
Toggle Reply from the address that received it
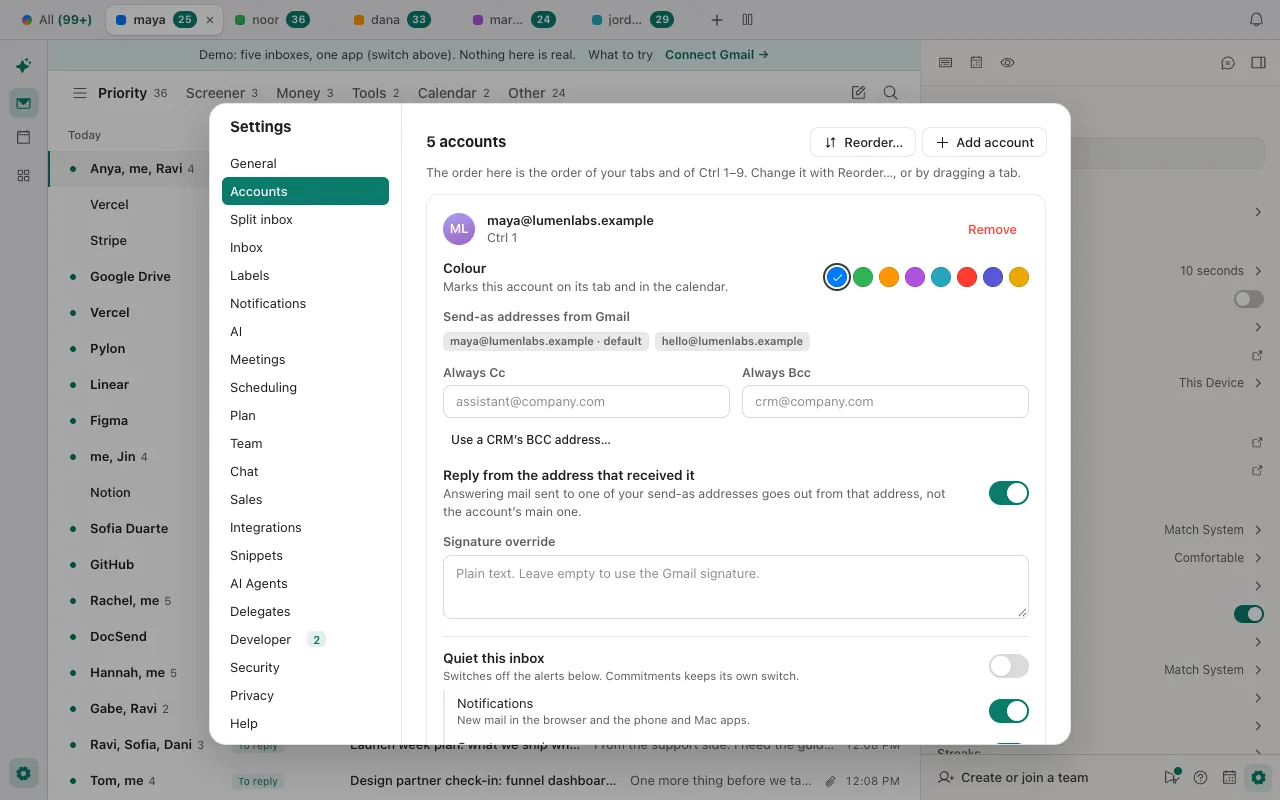tap(1008, 493)
